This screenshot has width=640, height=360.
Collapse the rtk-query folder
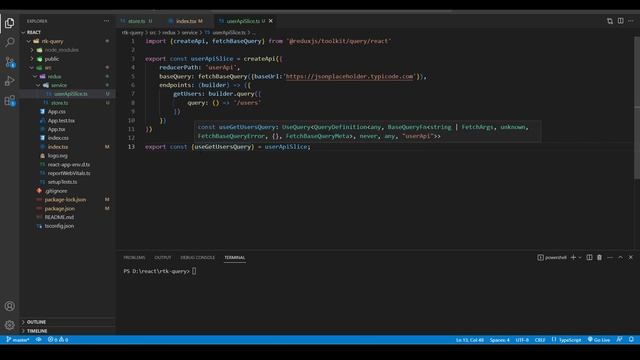[x=67, y=41]
